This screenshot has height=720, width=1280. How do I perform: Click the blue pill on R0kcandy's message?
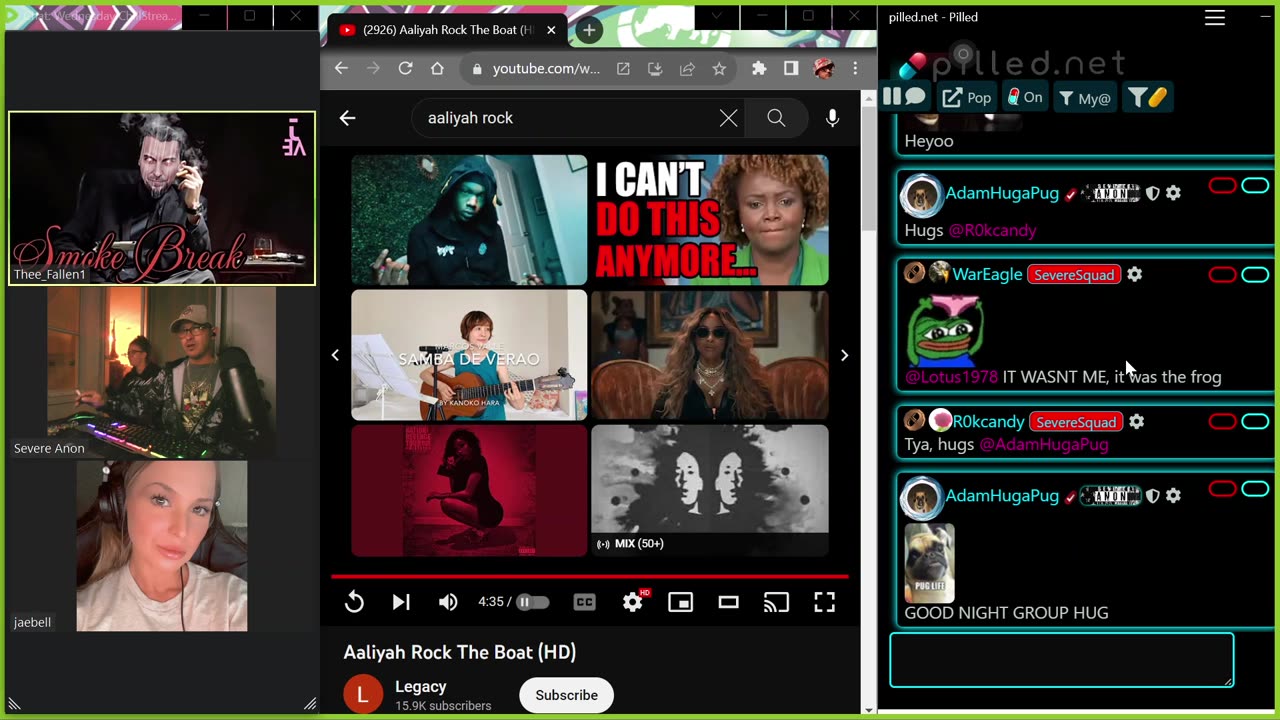pos(1255,422)
